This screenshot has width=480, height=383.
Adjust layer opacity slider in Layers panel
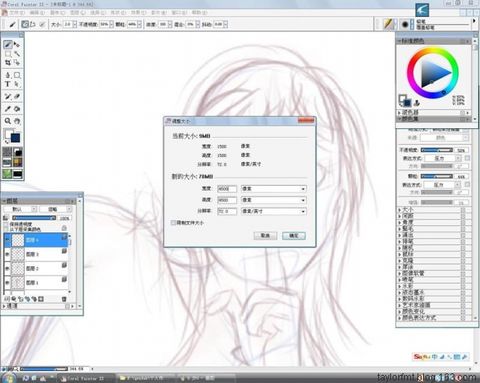(34, 218)
